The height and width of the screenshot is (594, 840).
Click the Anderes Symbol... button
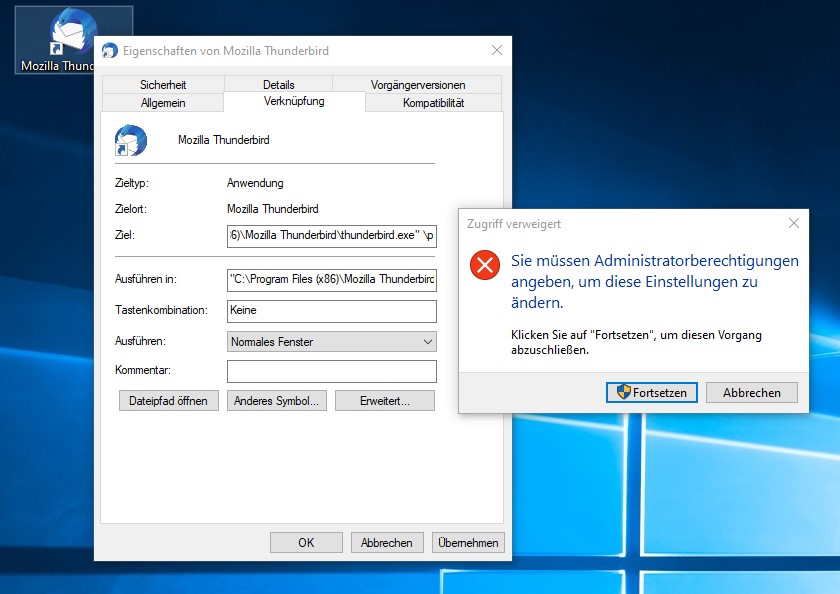(x=276, y=401)
